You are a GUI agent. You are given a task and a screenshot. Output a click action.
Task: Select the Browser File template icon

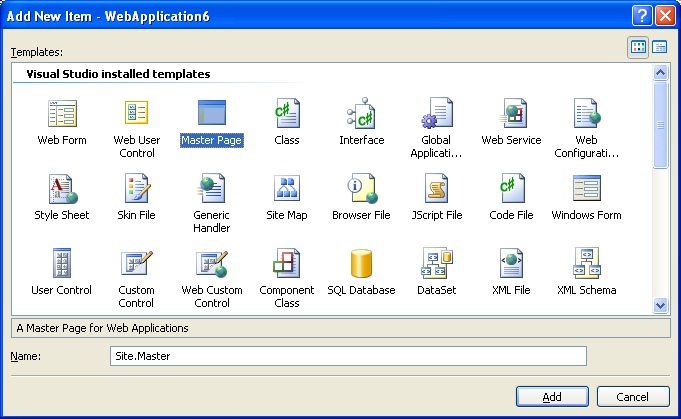(361, 188)
